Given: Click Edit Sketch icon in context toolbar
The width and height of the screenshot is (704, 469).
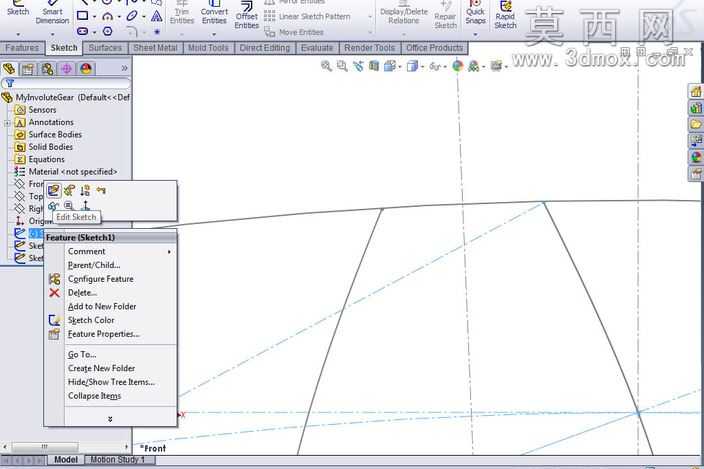Looking at the screenshot, I should pos(53,190).
